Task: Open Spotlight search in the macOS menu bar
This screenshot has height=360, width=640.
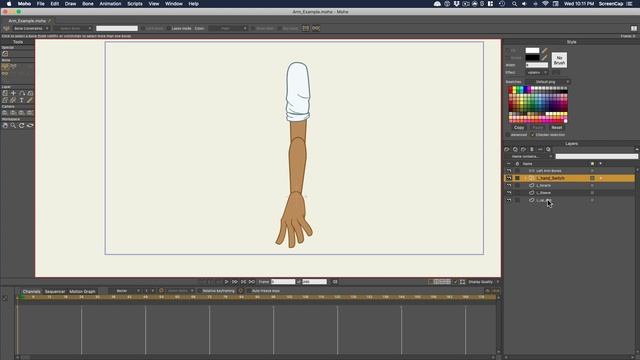Action: [514, 4]
